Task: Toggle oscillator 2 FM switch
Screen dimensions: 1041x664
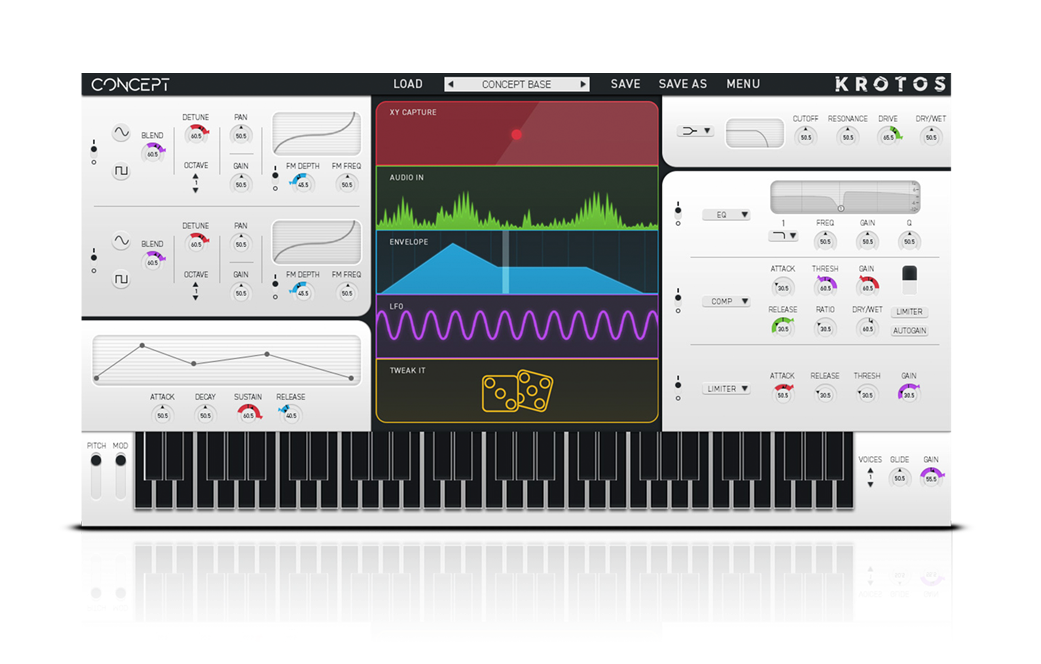Action: [x=275, y=288]
